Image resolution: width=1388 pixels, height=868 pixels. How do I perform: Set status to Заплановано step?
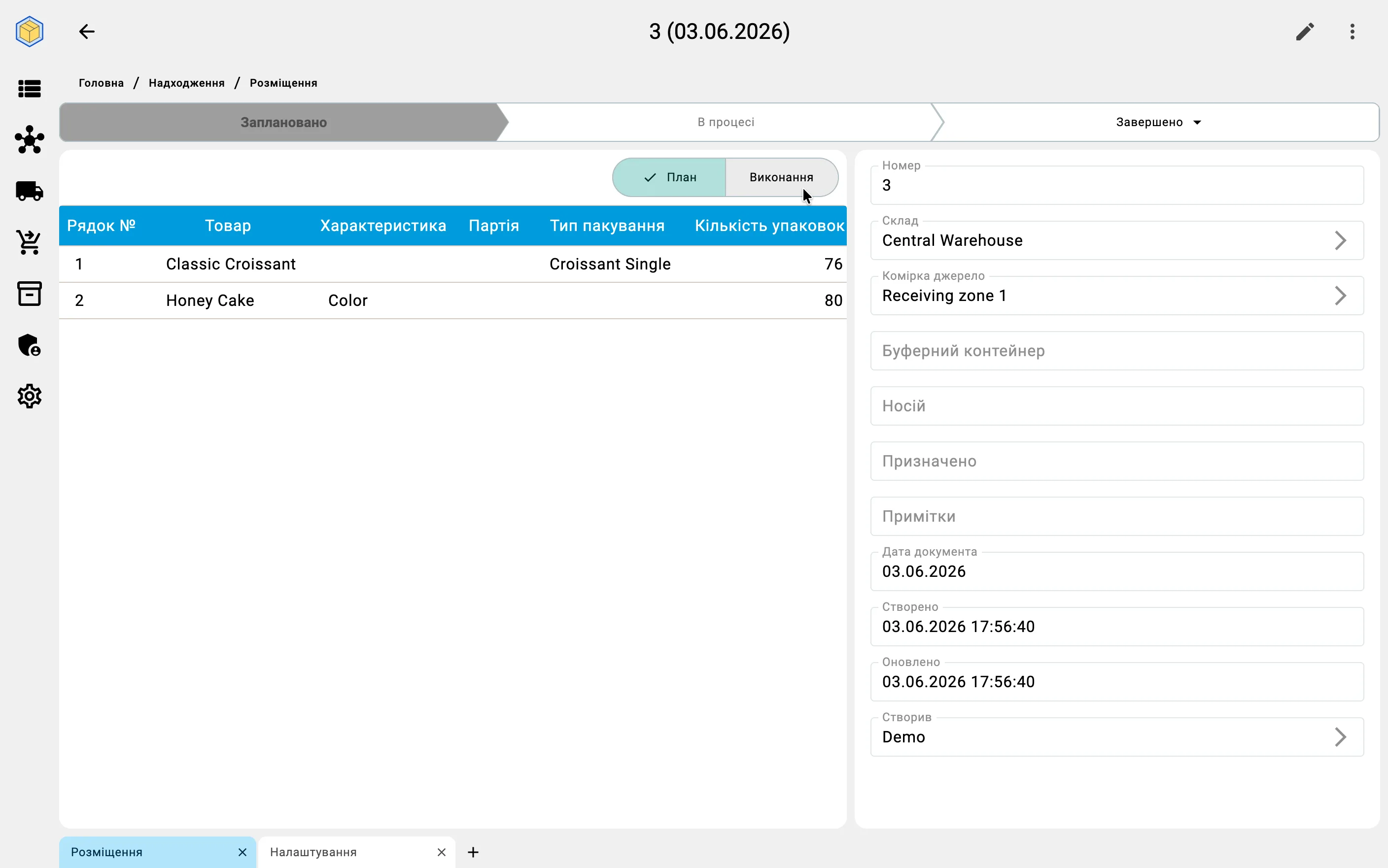pos(284,122)
